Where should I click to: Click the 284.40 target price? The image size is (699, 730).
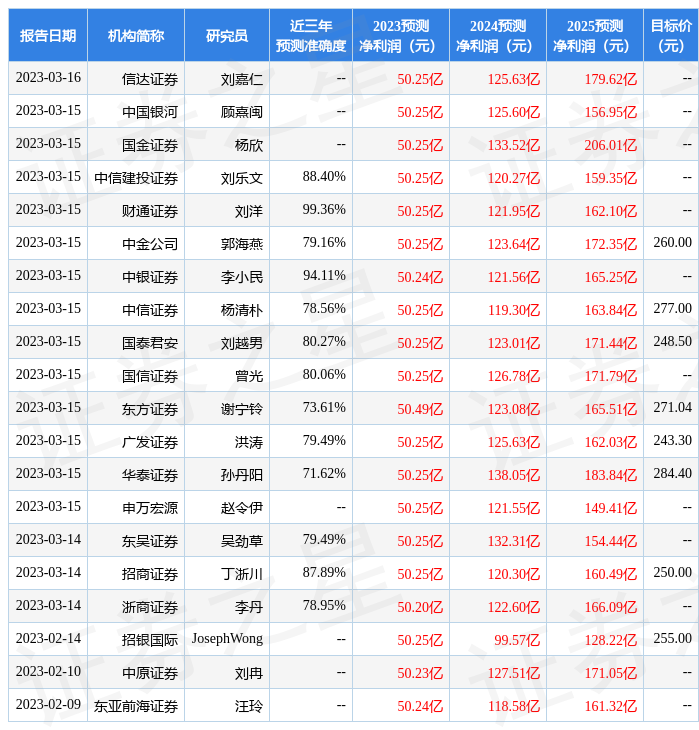[672, 473]
